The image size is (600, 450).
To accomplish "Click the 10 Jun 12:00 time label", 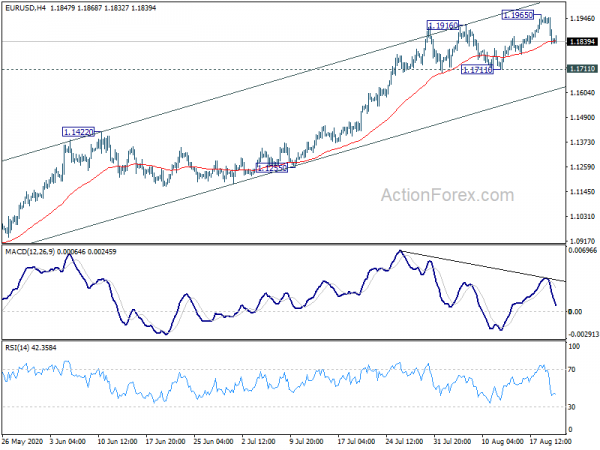I will tap(117, 441).
